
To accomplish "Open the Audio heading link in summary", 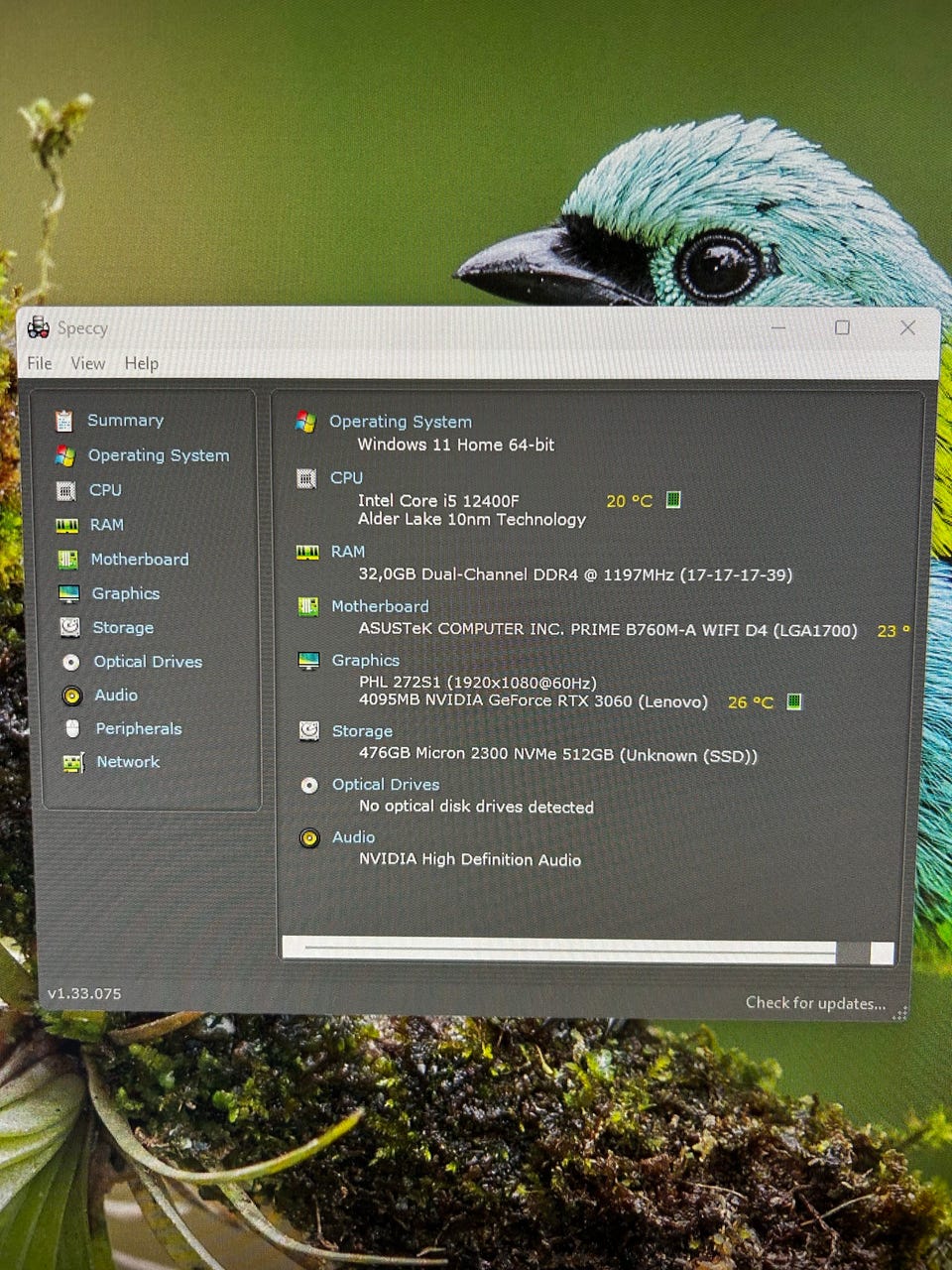I will coord(354,837).
